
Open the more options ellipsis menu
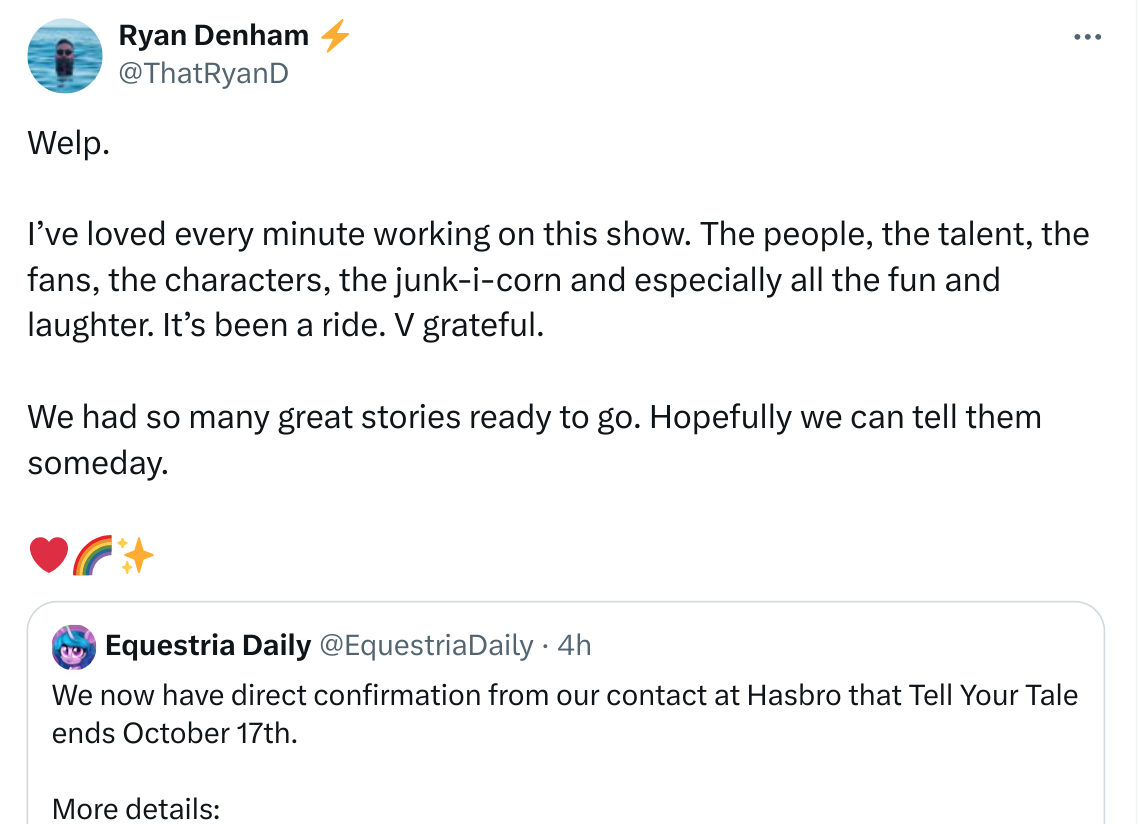(x=1086, y=37)
